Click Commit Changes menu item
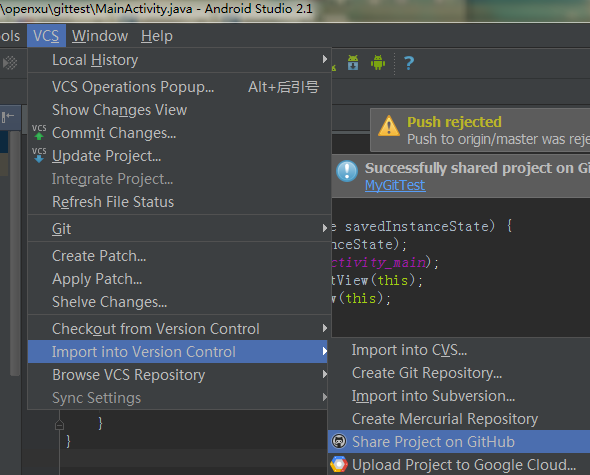This screenshot has width=590, height=475. (179, 133)
